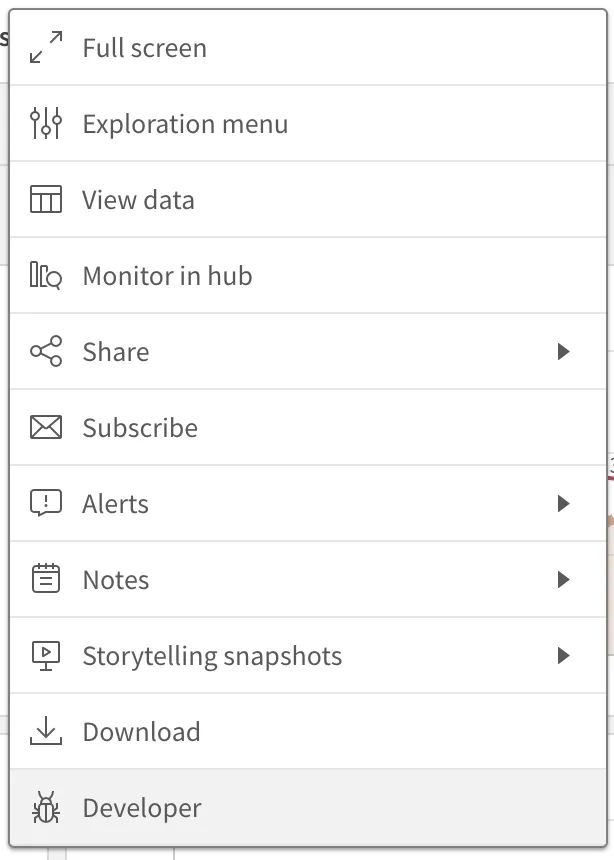Click the Exploration menu sliders icon
The height and width of the screenshot is (860, 614).
(x=44, y=123)
